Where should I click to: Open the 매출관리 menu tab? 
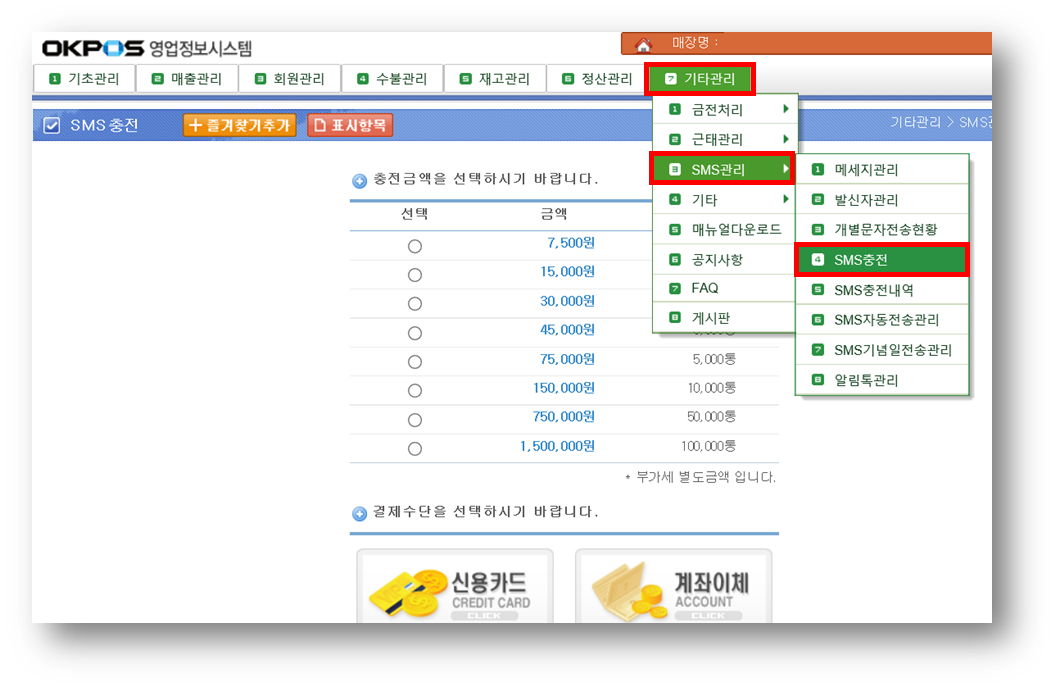[x=185, y=78]
